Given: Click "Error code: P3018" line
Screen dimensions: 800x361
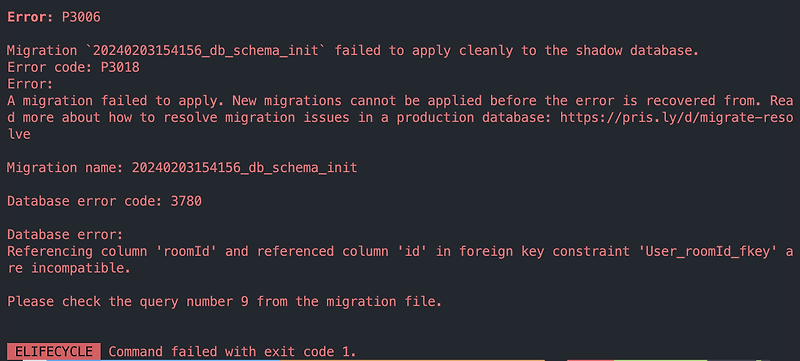Looking at the screenshot, I should [x=73, y=67].
